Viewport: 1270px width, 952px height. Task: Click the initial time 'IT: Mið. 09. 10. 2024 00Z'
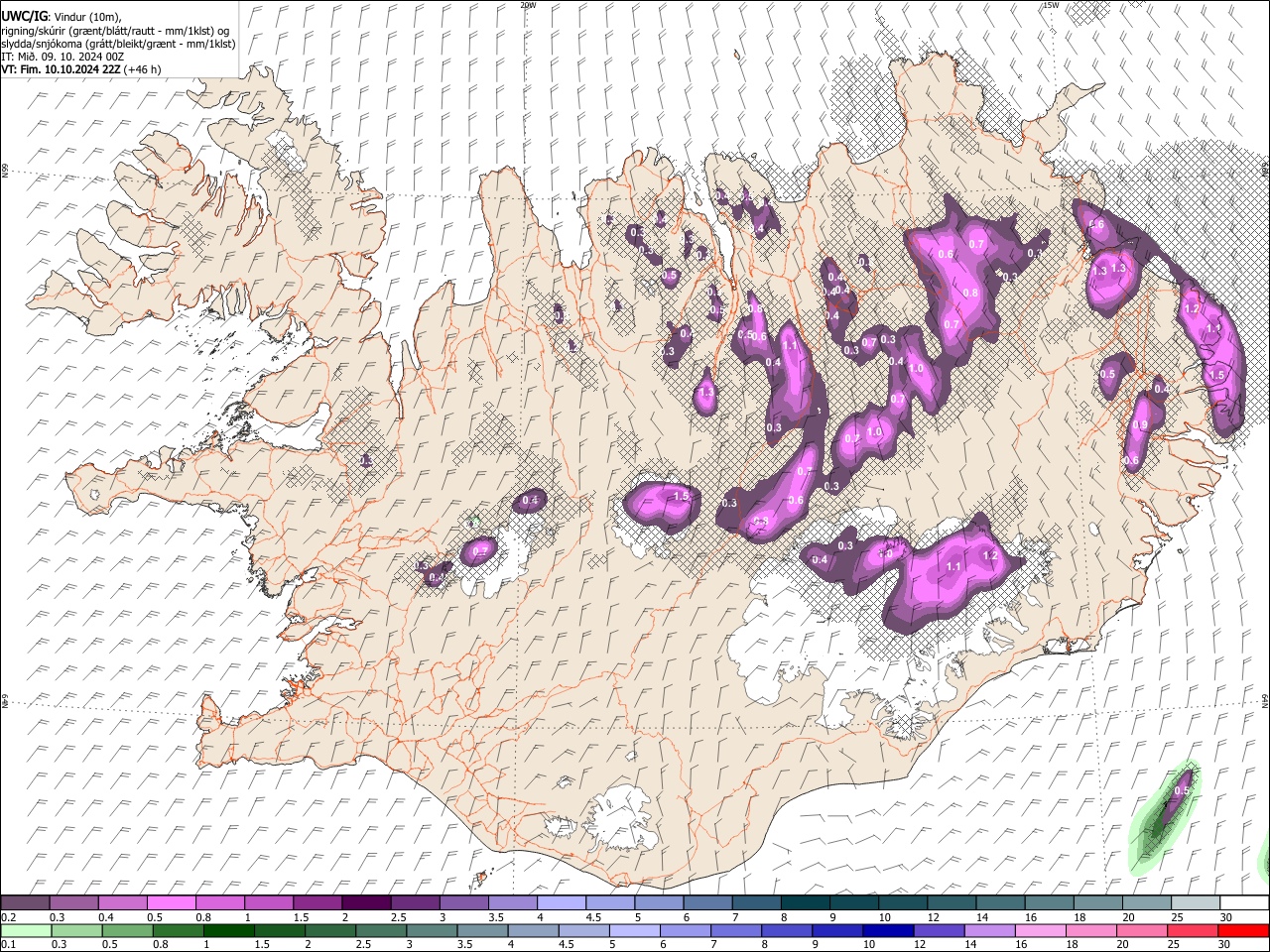pyautogui.click(x=63, y=58)
